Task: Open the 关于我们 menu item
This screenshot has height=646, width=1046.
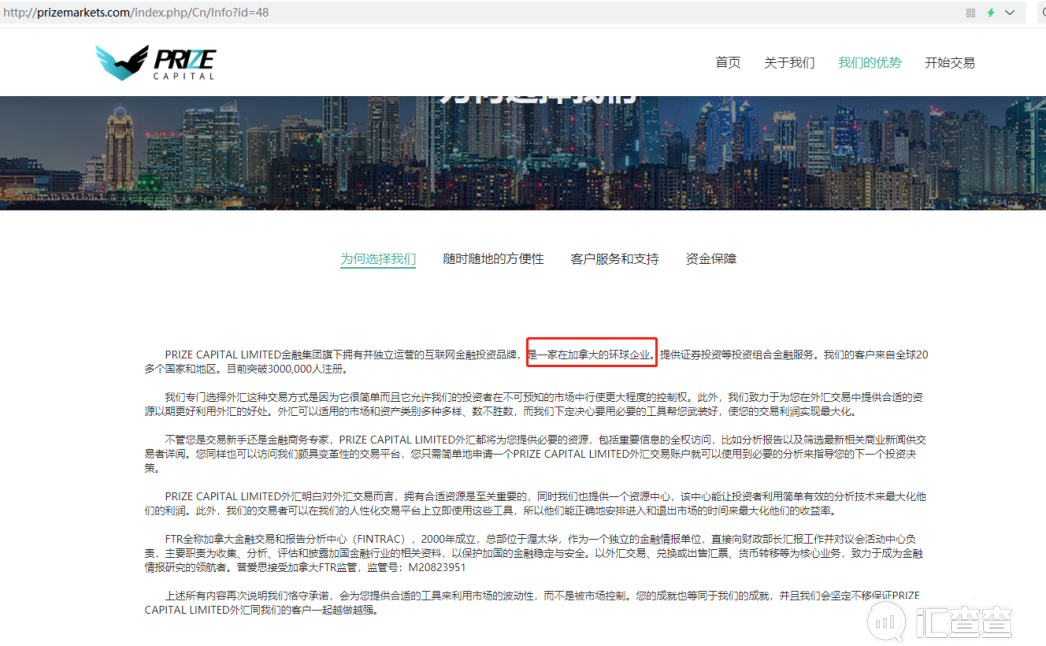Action: pyautogui.click(x=789, y=63)
